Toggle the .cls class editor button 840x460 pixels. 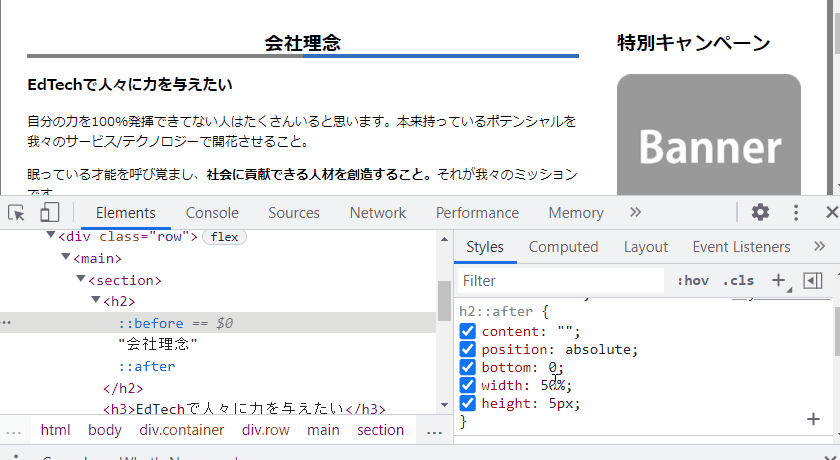point(738,281)
